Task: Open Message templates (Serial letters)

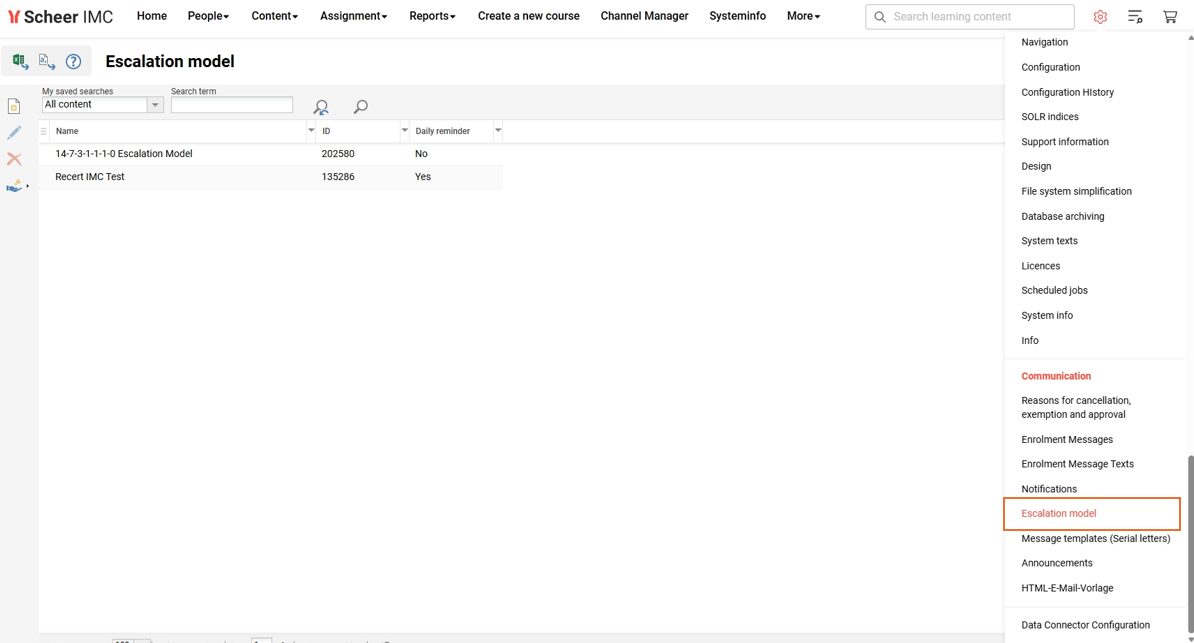Action: pos(1096,539)
